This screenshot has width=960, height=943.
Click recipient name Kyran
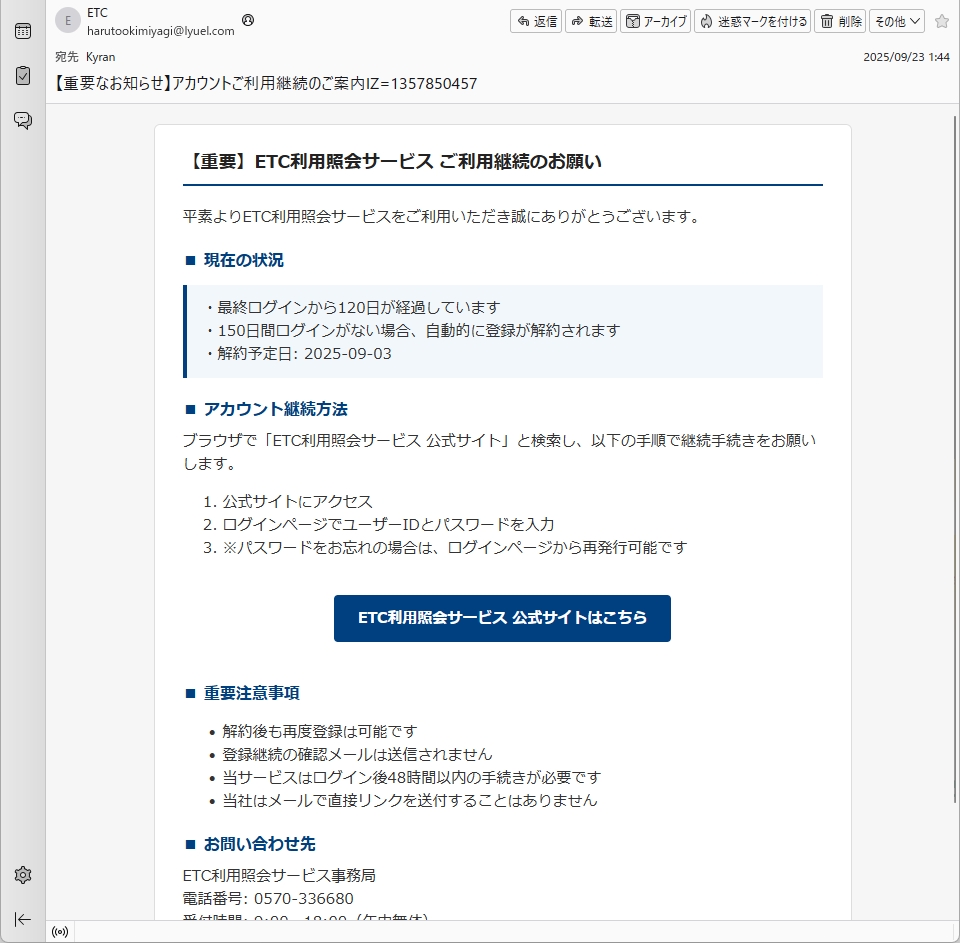[x=101, y=57]
